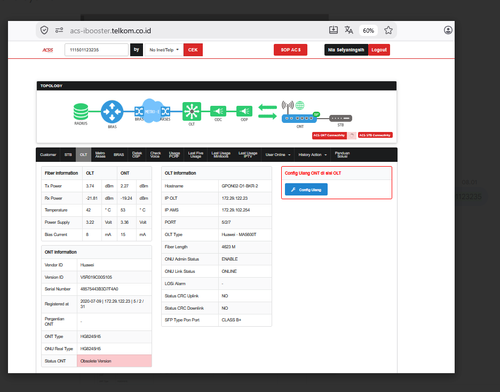Click the ONU Link Status ONLINE value
The image size is (500, 392).
click(229, 271)
